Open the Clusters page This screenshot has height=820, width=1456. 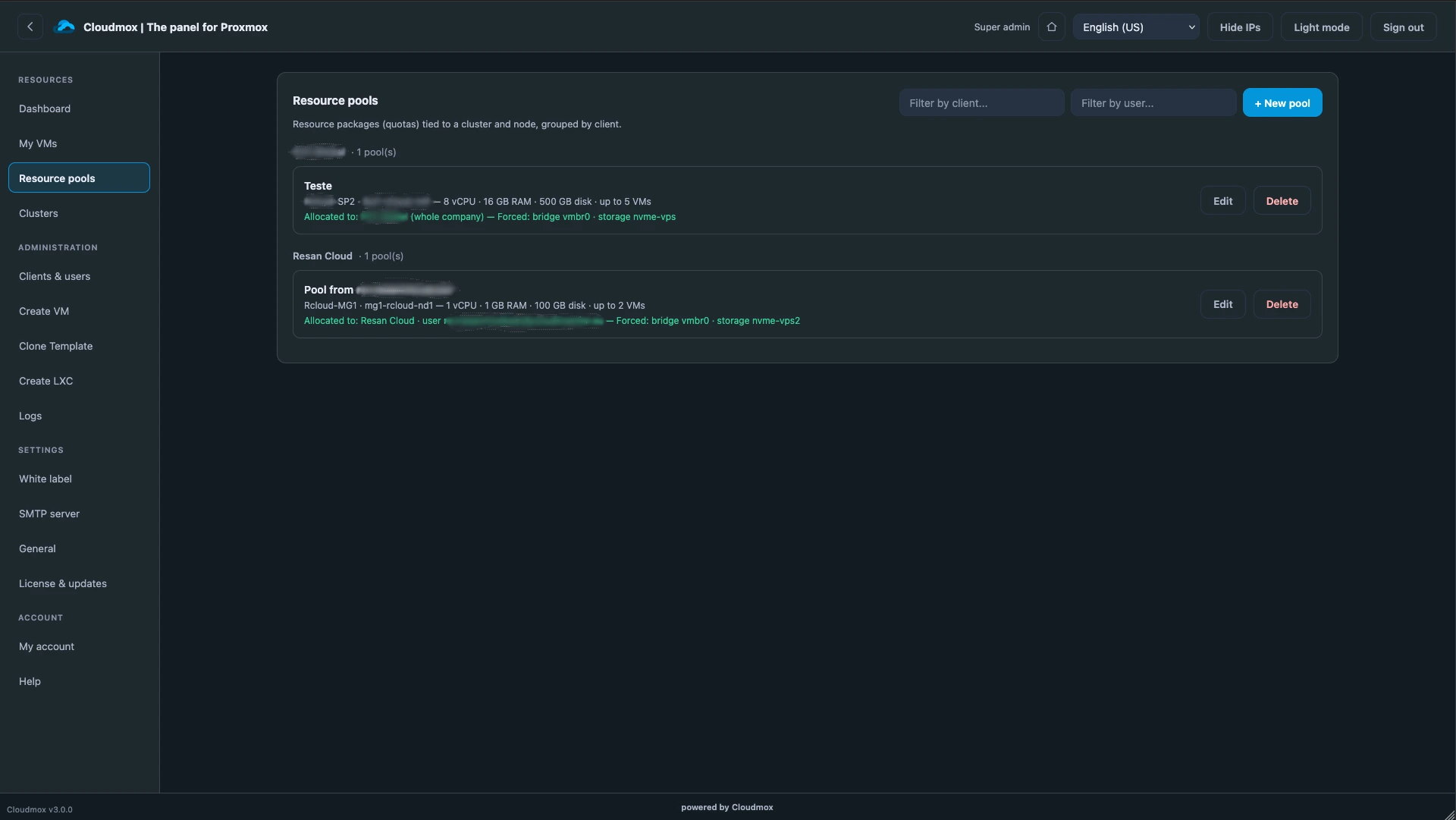[x=79, y=213]
